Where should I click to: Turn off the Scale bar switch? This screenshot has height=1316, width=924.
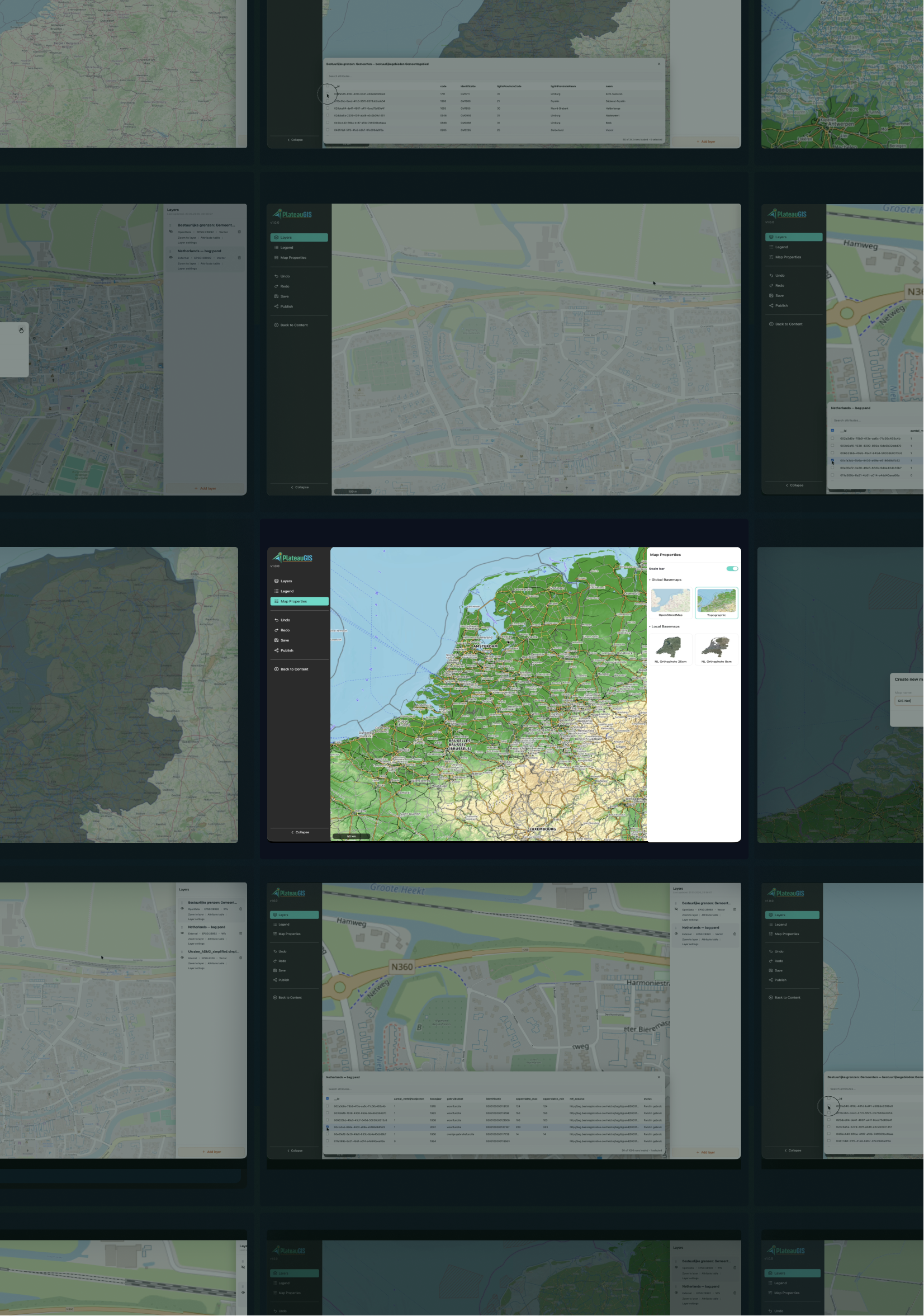coord(732,569)
